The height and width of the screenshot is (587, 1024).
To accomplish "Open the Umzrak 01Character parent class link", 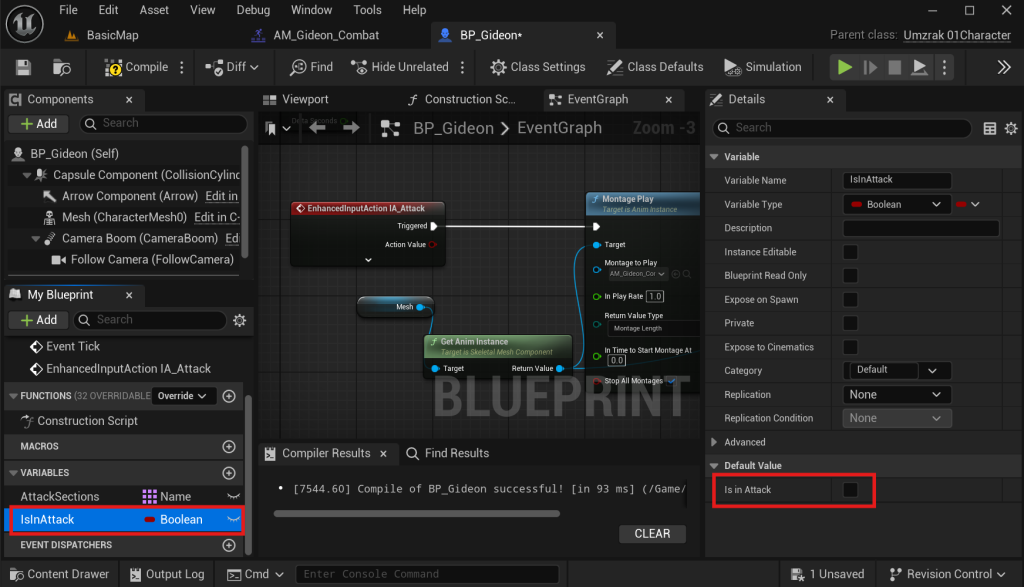I will (957, 35).
